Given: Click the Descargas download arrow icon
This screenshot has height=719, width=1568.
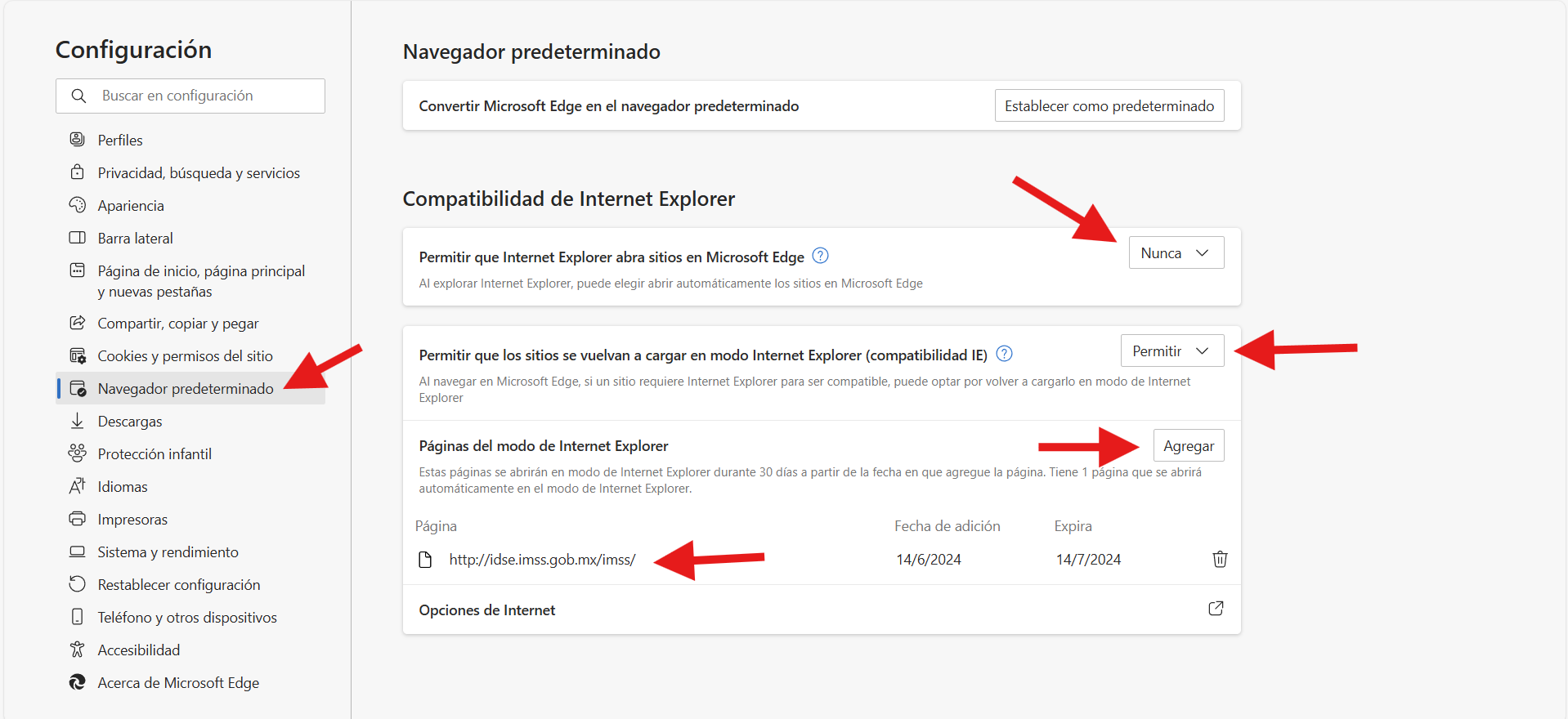Looking at the screenshot, I should (x=78, y=421).
